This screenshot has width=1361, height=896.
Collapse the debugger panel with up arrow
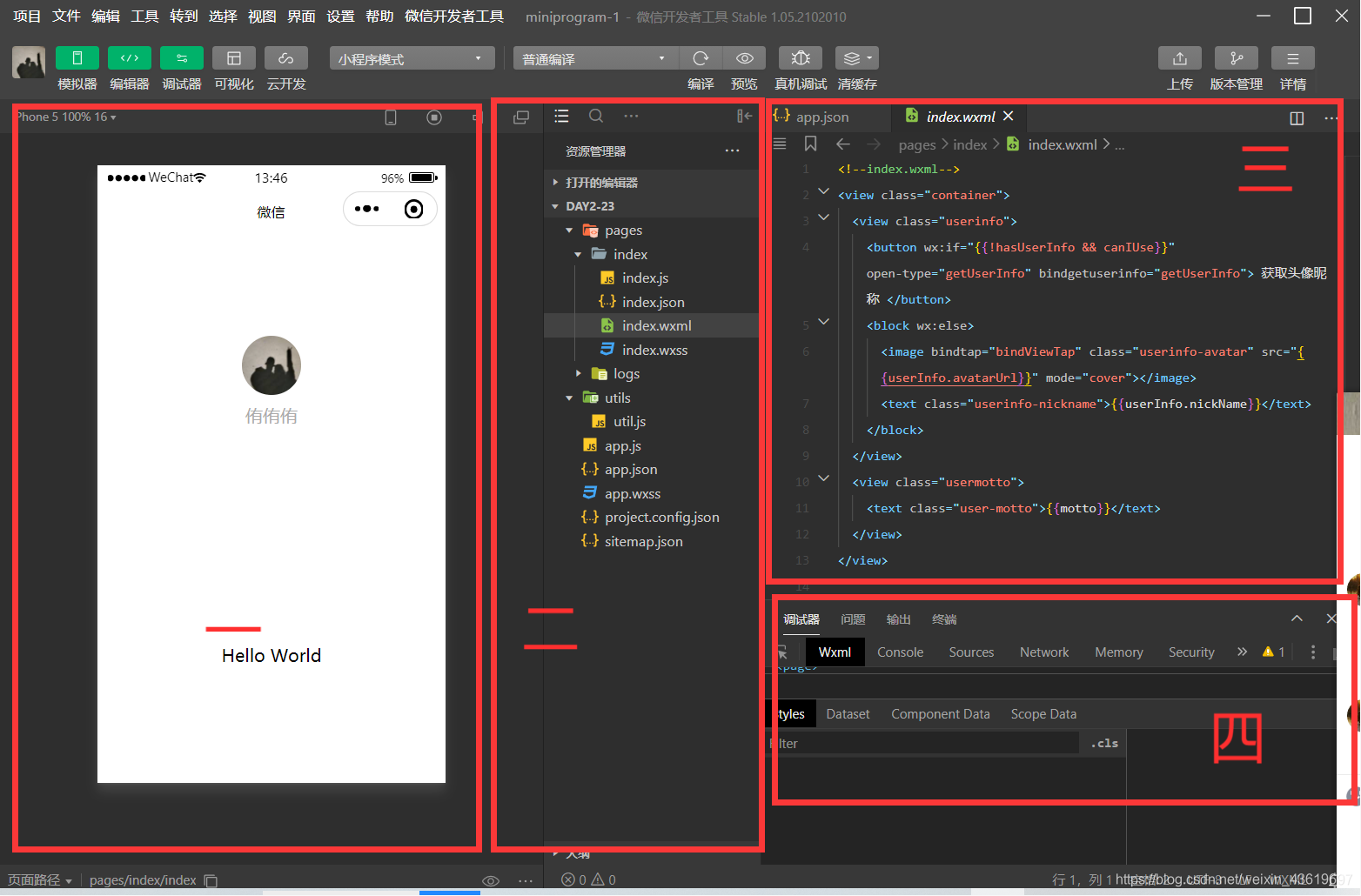(x=1297, y=619)
